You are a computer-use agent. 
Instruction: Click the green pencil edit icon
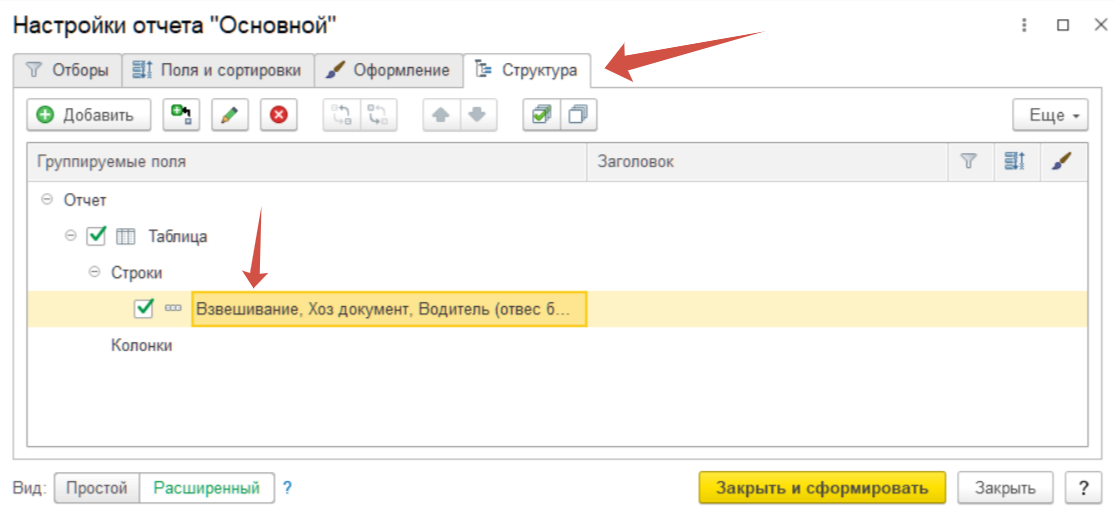click(x=229, y=115)
